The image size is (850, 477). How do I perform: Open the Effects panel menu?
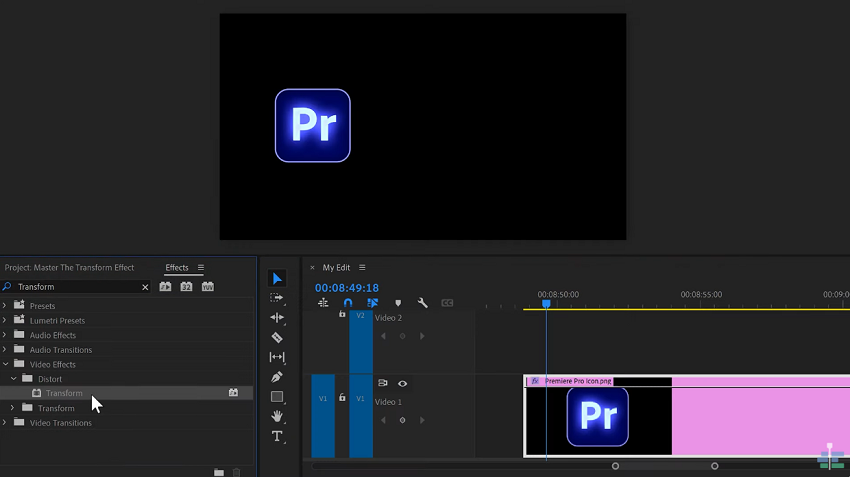tap(201, 268)
